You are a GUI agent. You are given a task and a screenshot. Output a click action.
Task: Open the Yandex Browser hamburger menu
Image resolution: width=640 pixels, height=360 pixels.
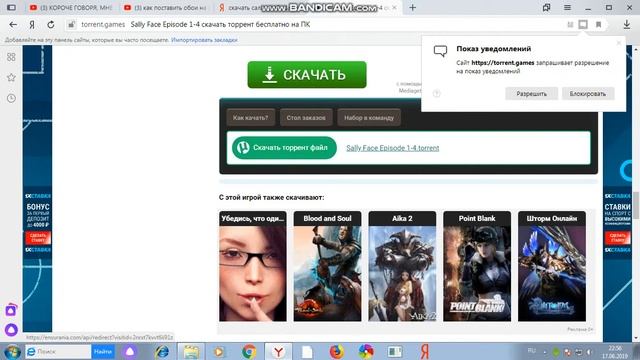click(x=567, y=7)
